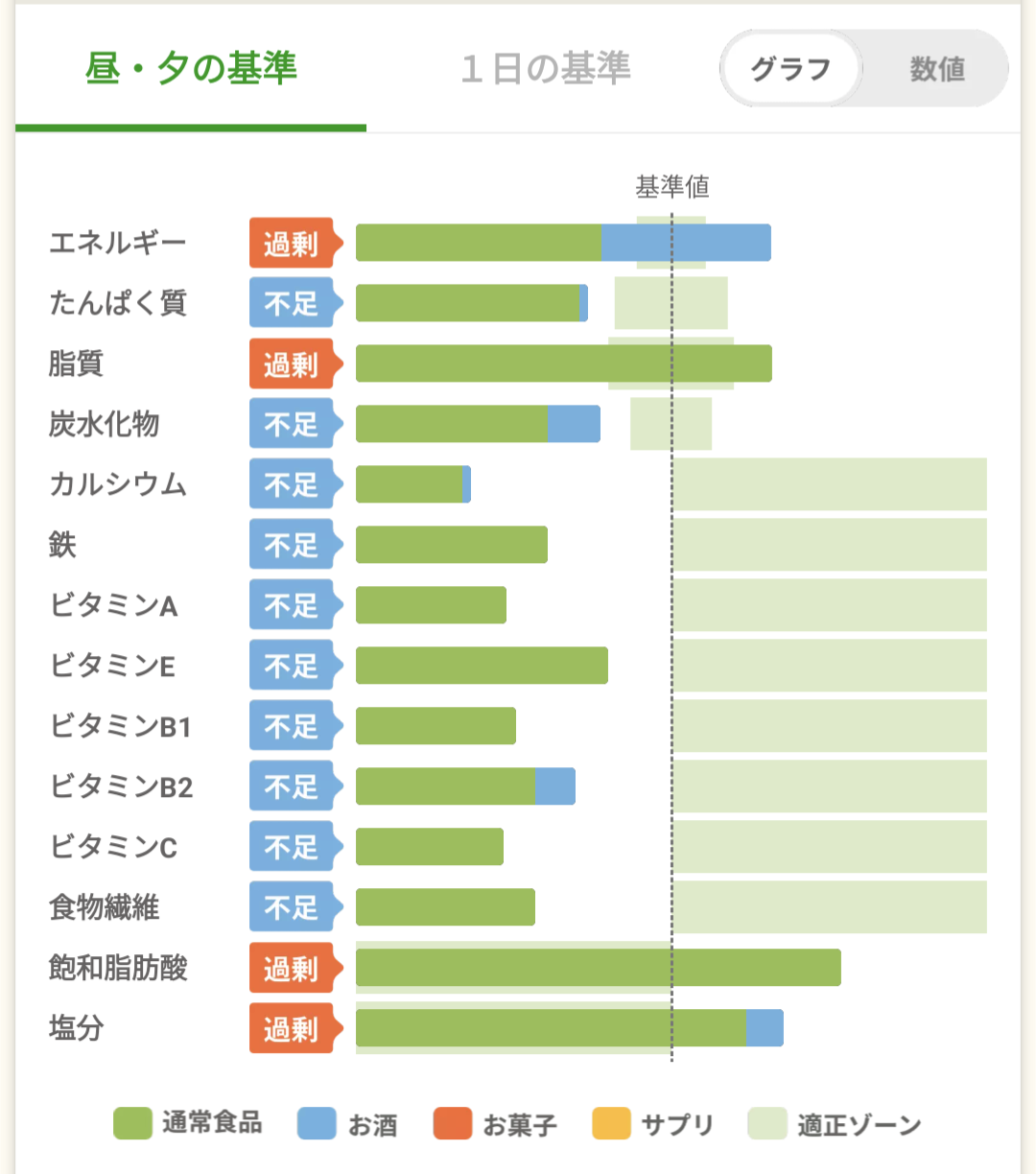
Task: Click the orange お菓子 legend swatch
Action: (453, 1123)
